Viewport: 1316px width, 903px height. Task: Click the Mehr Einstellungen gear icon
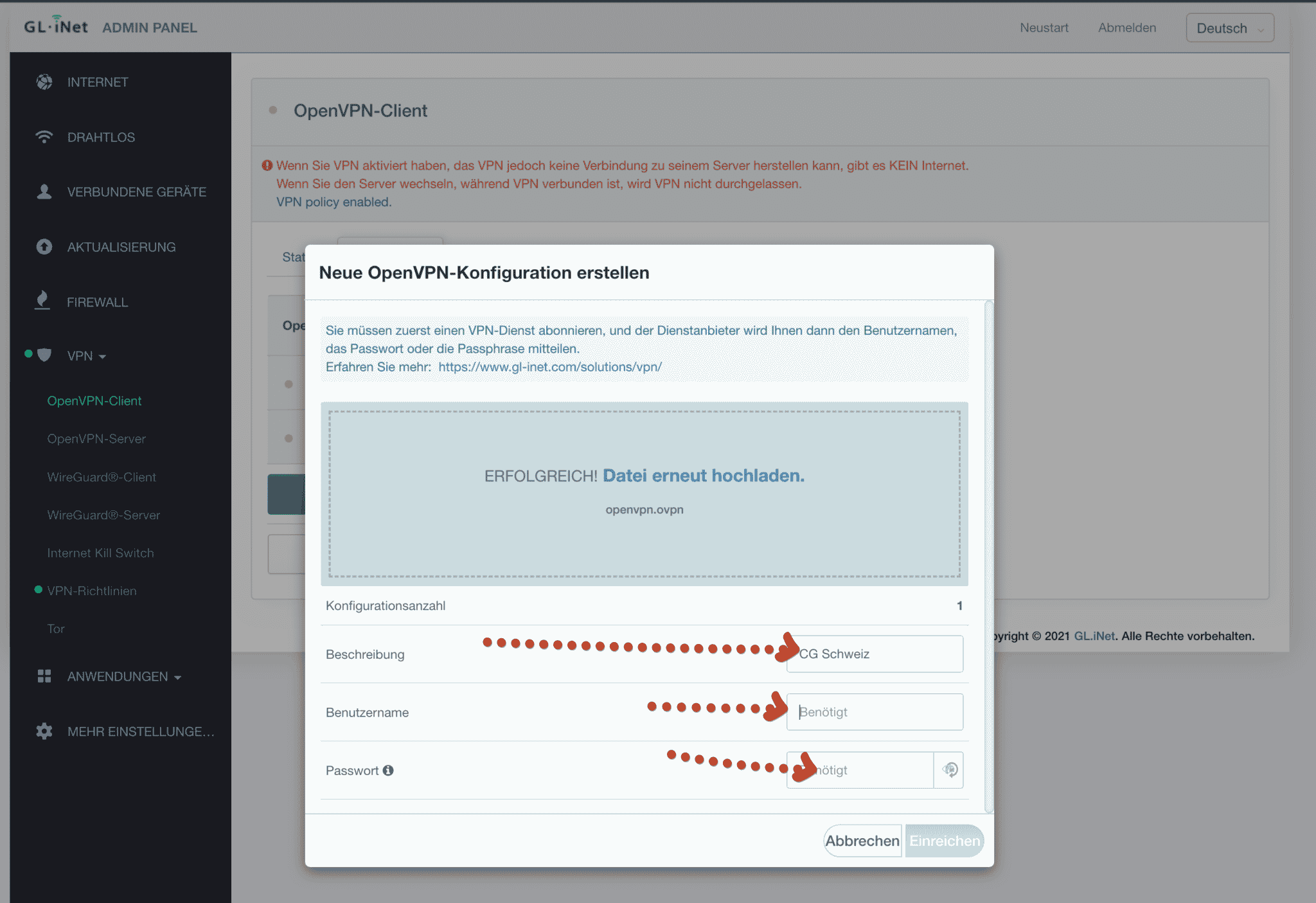tap(44, 731)
